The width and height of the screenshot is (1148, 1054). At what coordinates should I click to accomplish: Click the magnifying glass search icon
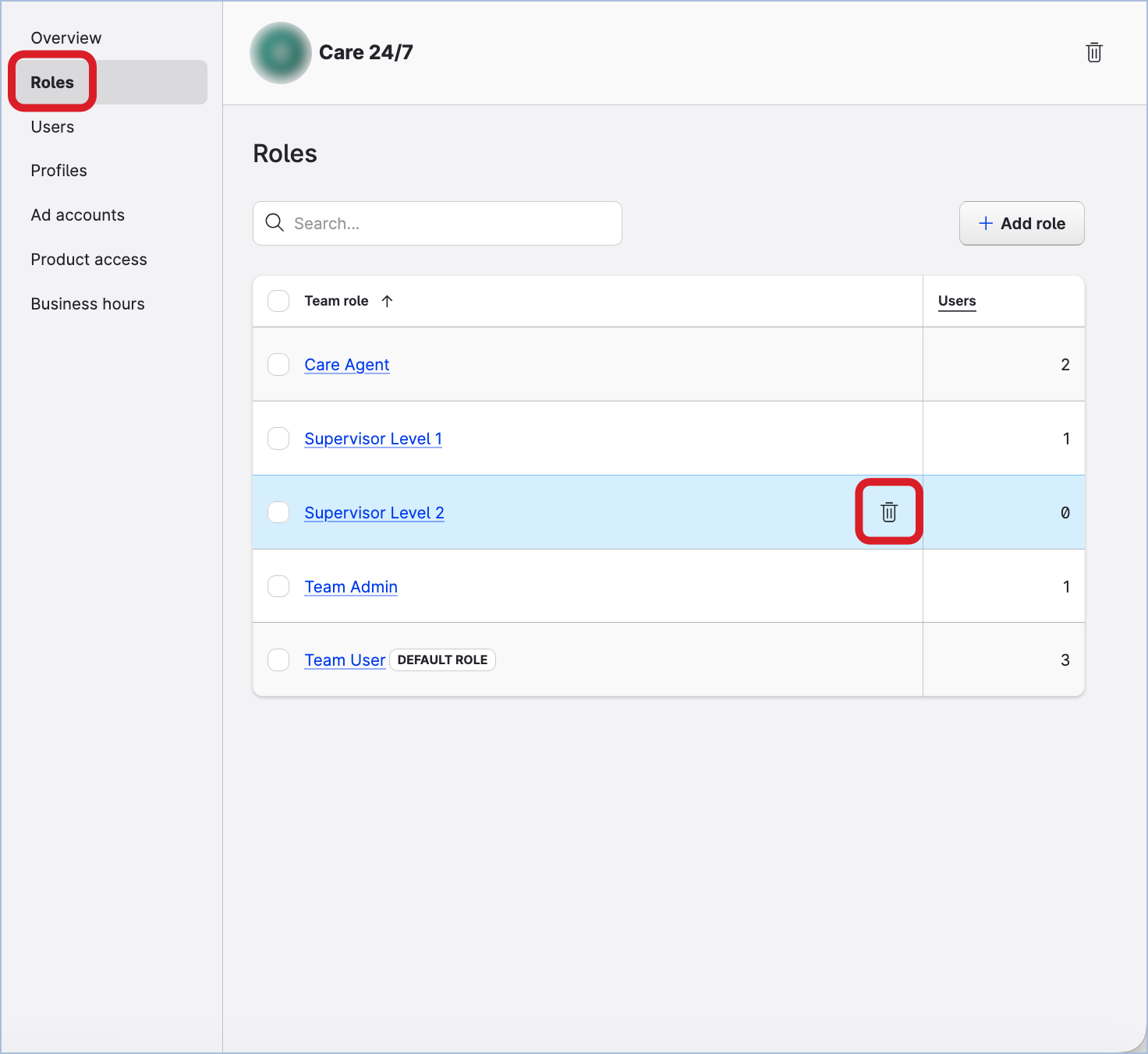275,223
